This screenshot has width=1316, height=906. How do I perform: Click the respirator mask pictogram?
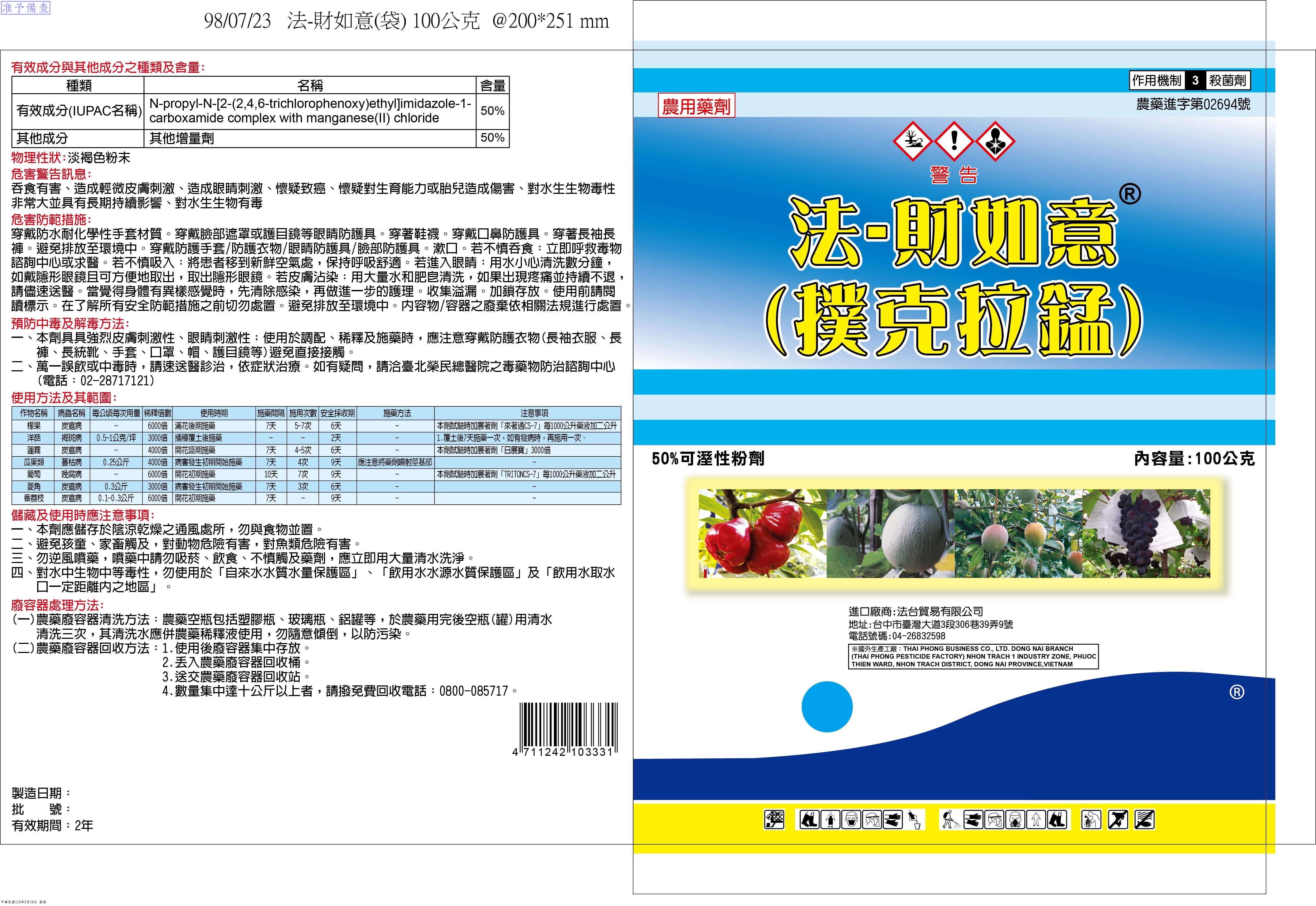coord(1015,819)
